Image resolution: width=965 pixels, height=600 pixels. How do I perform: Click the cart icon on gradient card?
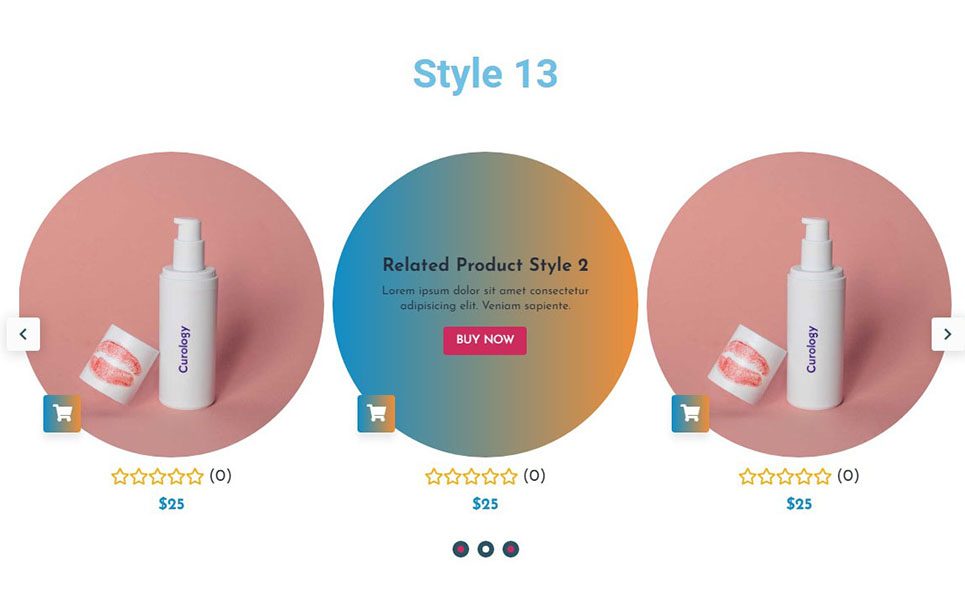376,414
